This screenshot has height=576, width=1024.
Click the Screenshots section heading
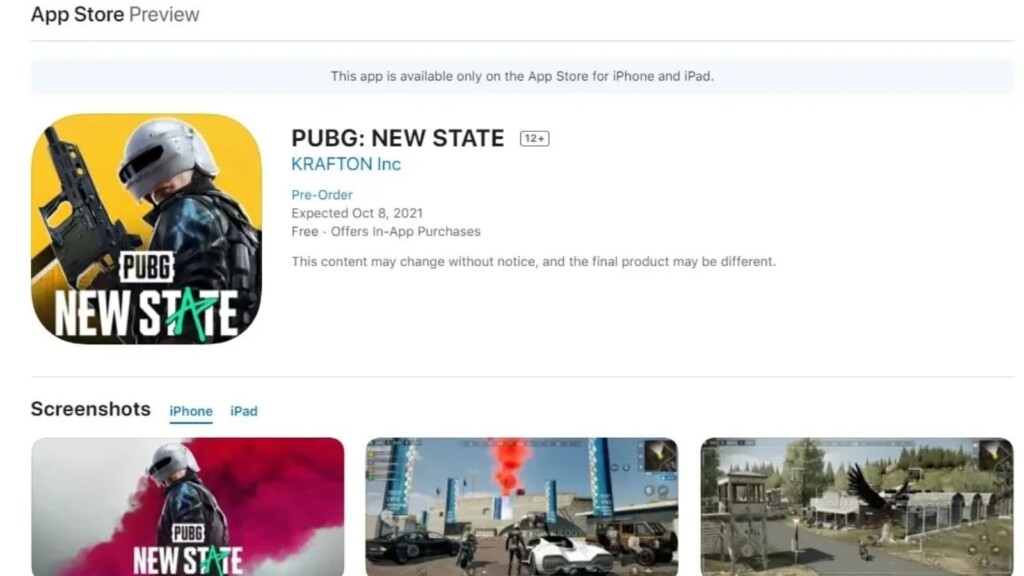click(91, 409)
